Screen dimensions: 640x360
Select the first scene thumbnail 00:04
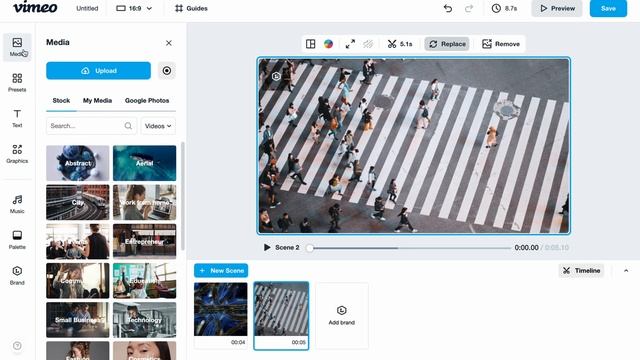click(220, 315)
